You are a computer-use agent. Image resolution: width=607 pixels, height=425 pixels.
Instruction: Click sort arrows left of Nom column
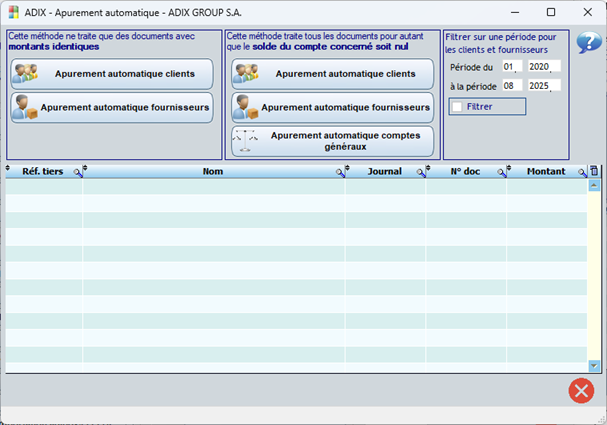pyautogui.click(x=85, y=168)
